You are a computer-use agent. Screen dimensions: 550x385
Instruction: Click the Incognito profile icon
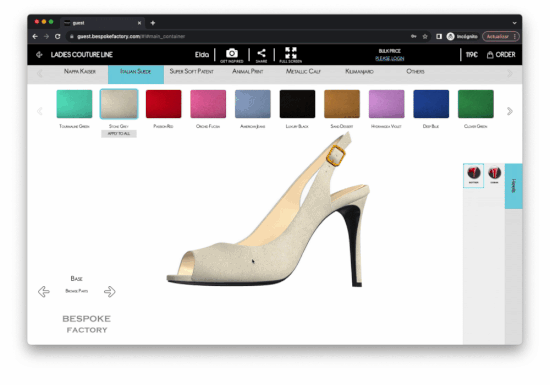[x=451, y=36]
